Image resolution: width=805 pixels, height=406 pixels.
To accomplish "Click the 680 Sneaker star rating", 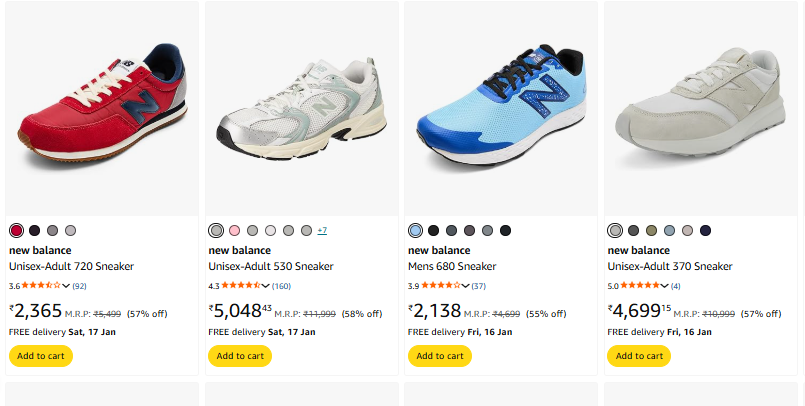I will click(440, 285).
